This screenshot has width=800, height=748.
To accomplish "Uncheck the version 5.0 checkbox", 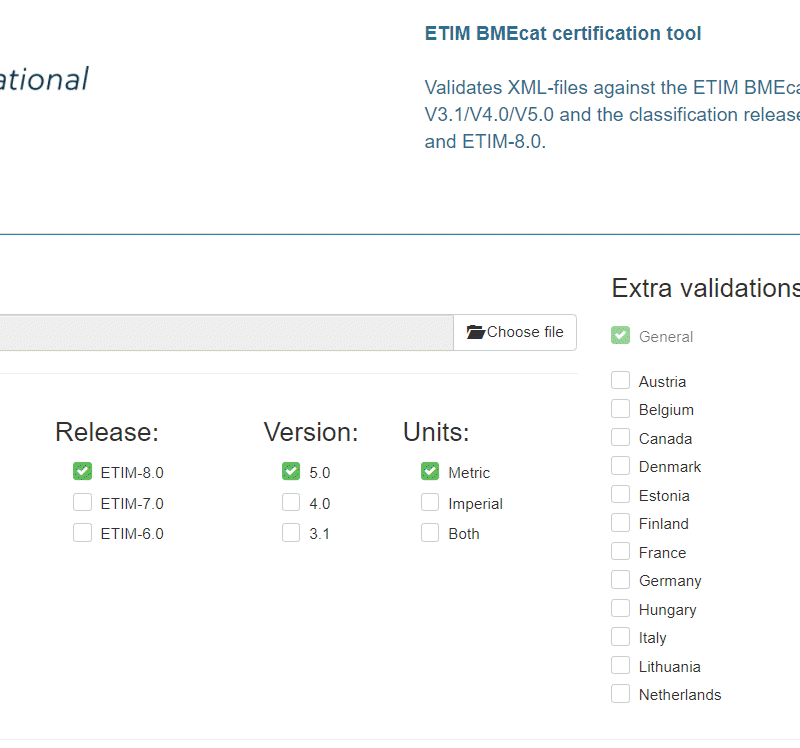I will pyautogui.click(x=291, y=472).
